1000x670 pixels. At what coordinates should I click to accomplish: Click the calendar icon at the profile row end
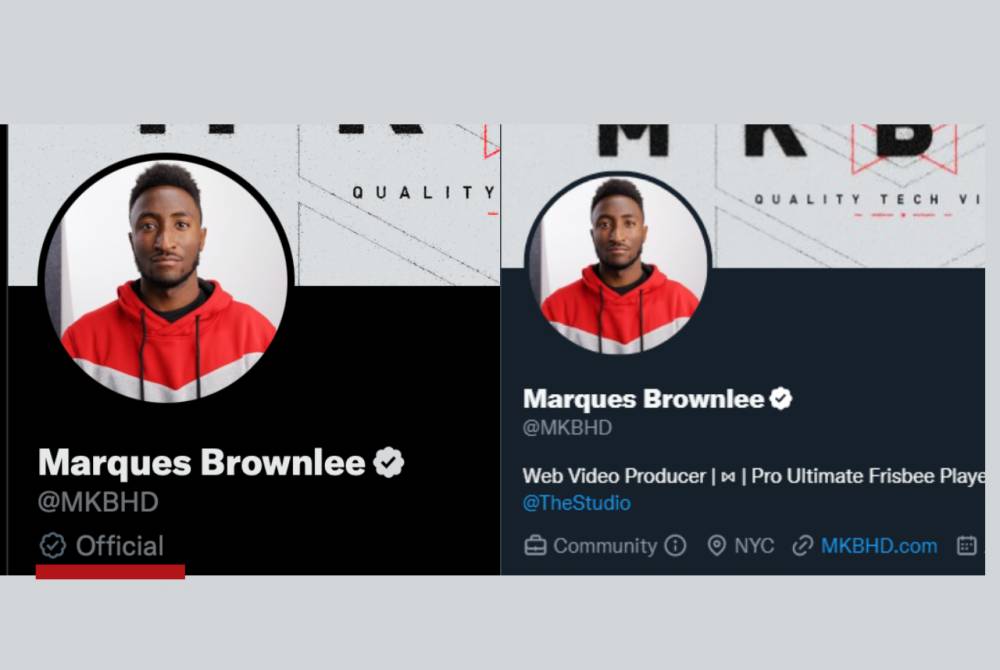pyautogui.click(x=967, y=546)
